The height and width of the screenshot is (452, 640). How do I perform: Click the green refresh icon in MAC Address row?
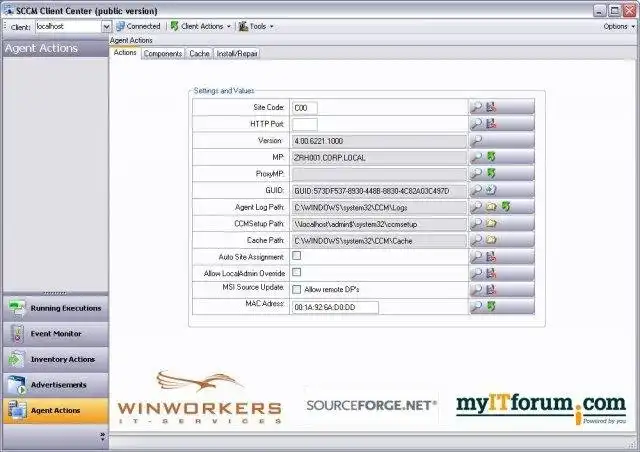click(x=491, y=306)
